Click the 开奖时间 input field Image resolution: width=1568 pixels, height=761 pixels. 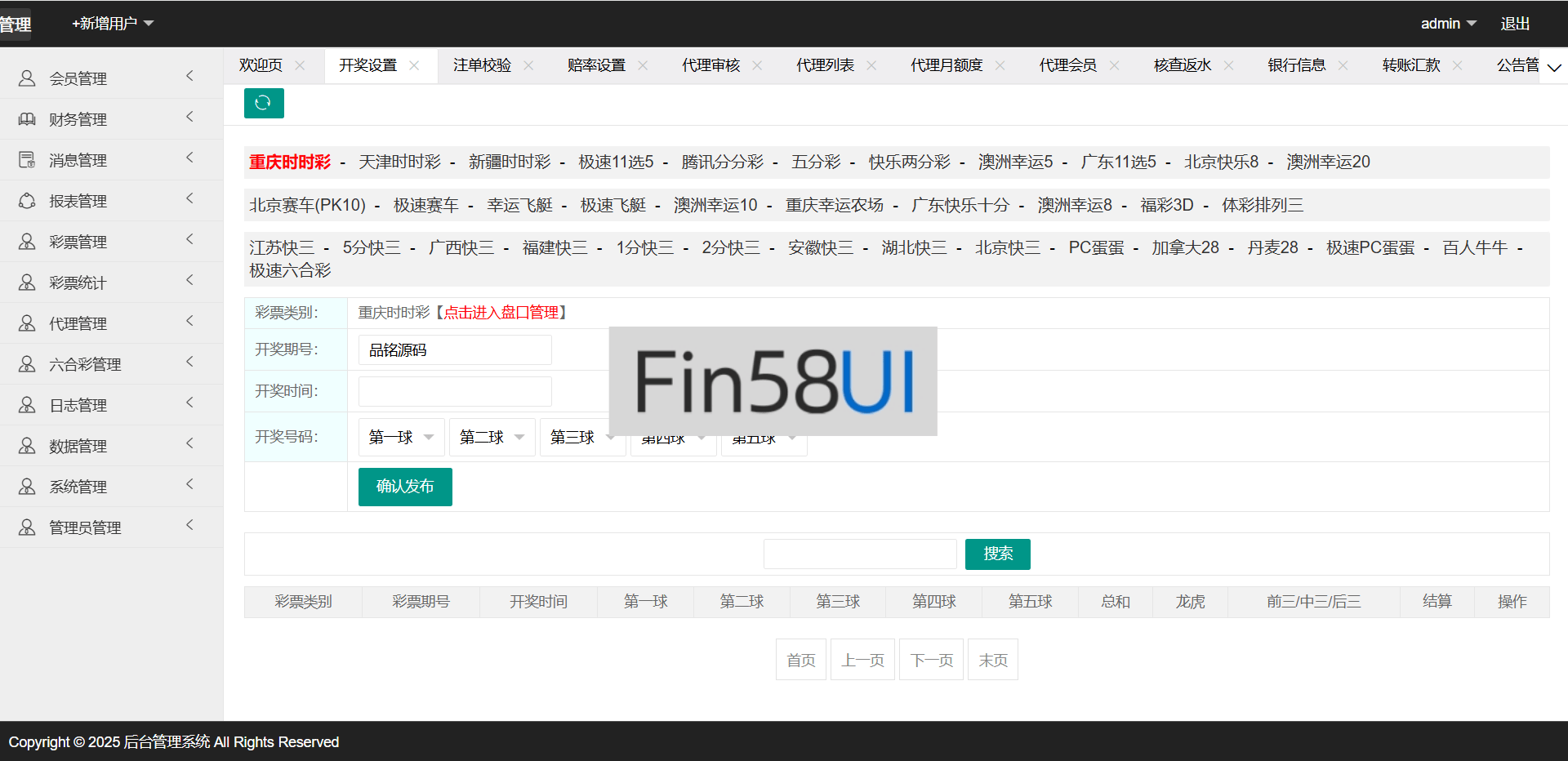455,392
